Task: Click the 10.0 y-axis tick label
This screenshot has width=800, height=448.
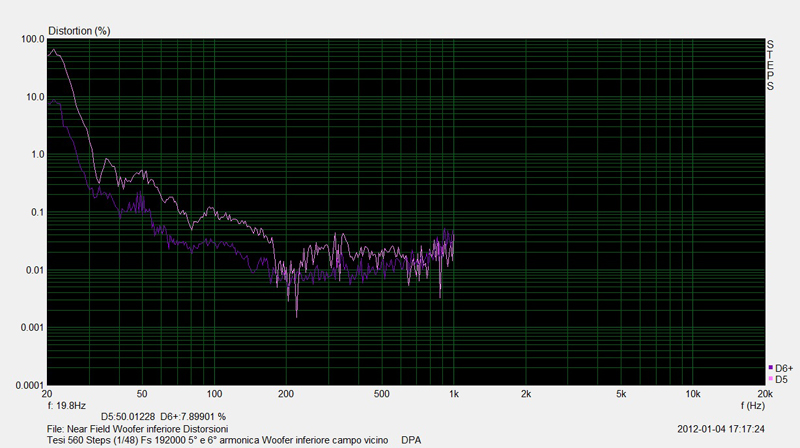Action: [x=35, y=97]
